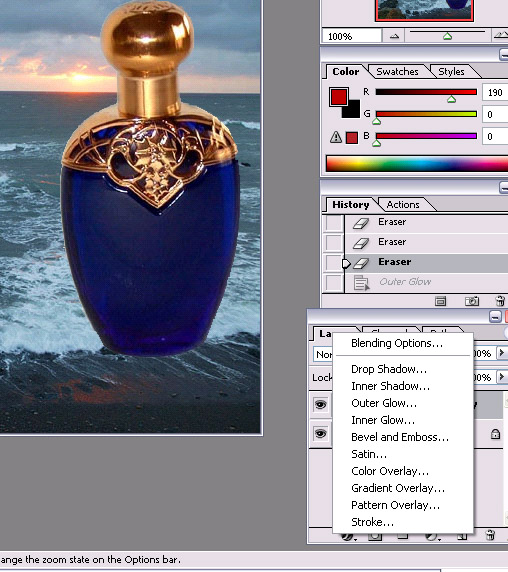Click the G value field showing 0
508x572 pixels.
[495, 114]
